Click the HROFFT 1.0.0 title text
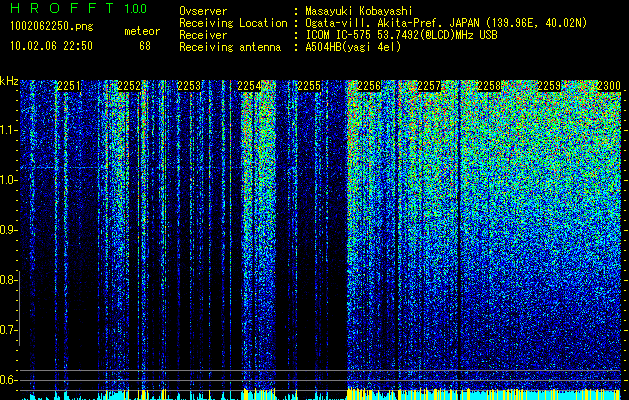The height and width of the screenshot is (400, 629). click(78, 8)
